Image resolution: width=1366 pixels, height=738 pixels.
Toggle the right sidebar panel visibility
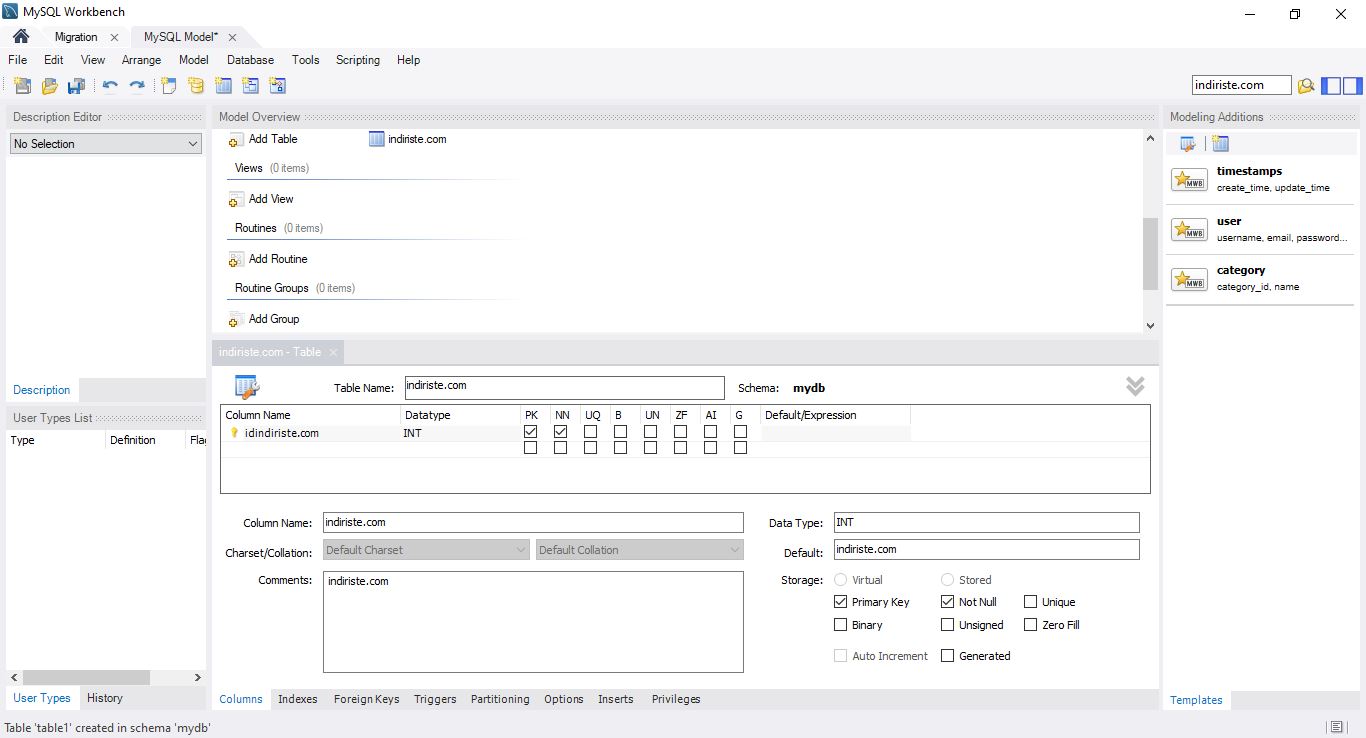point(1353,86)
